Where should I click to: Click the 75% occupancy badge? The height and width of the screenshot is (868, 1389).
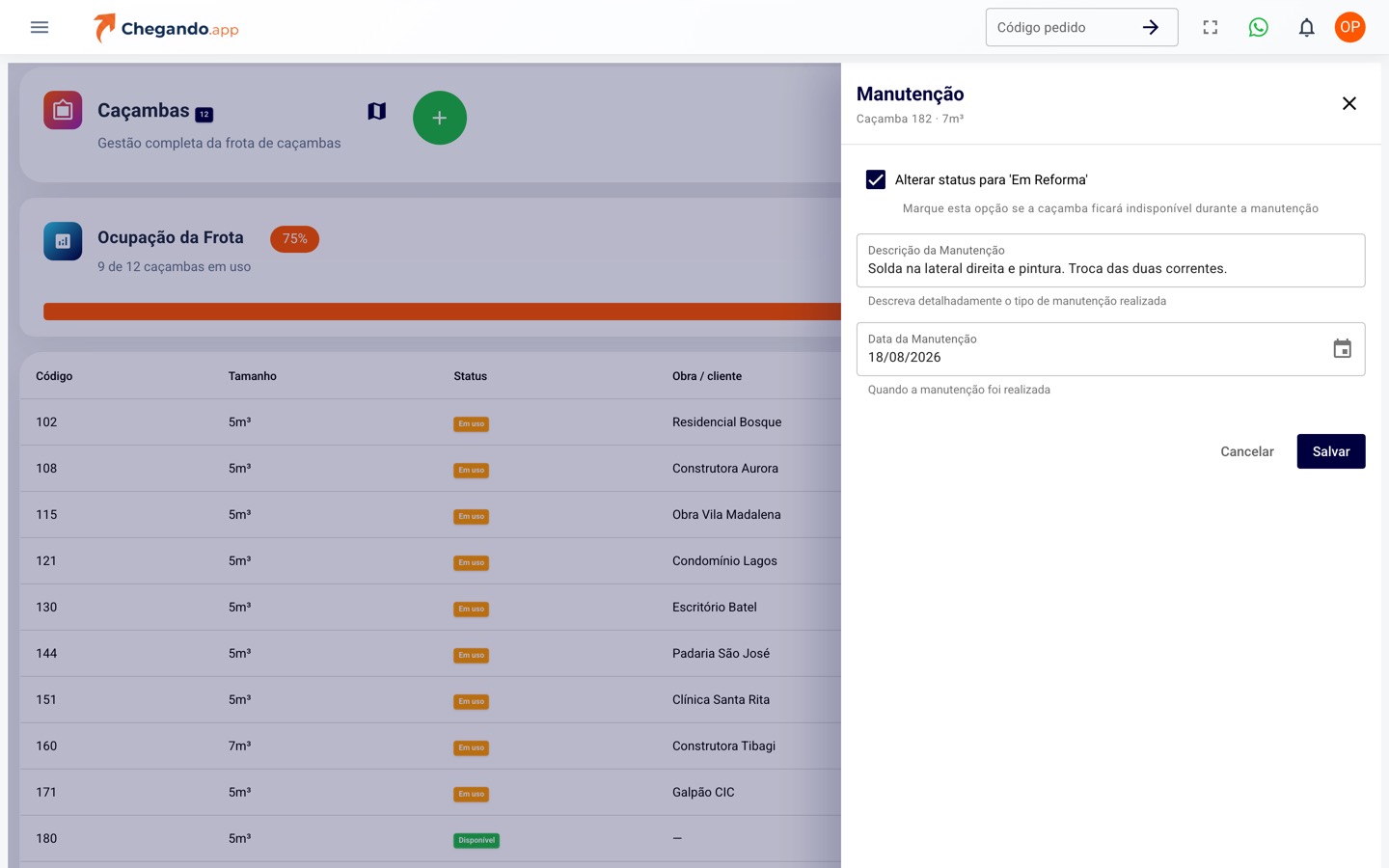click(x=294, y=239)
